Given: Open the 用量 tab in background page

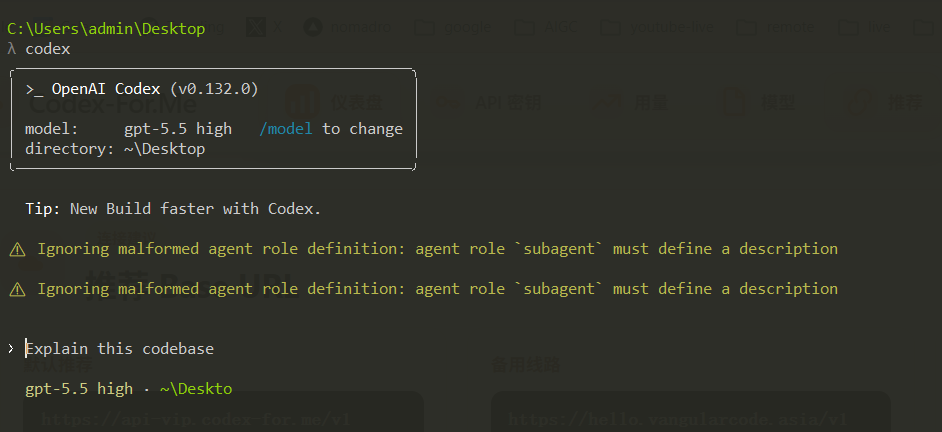Looking at the screenshot, I should [x=628, y=103].
